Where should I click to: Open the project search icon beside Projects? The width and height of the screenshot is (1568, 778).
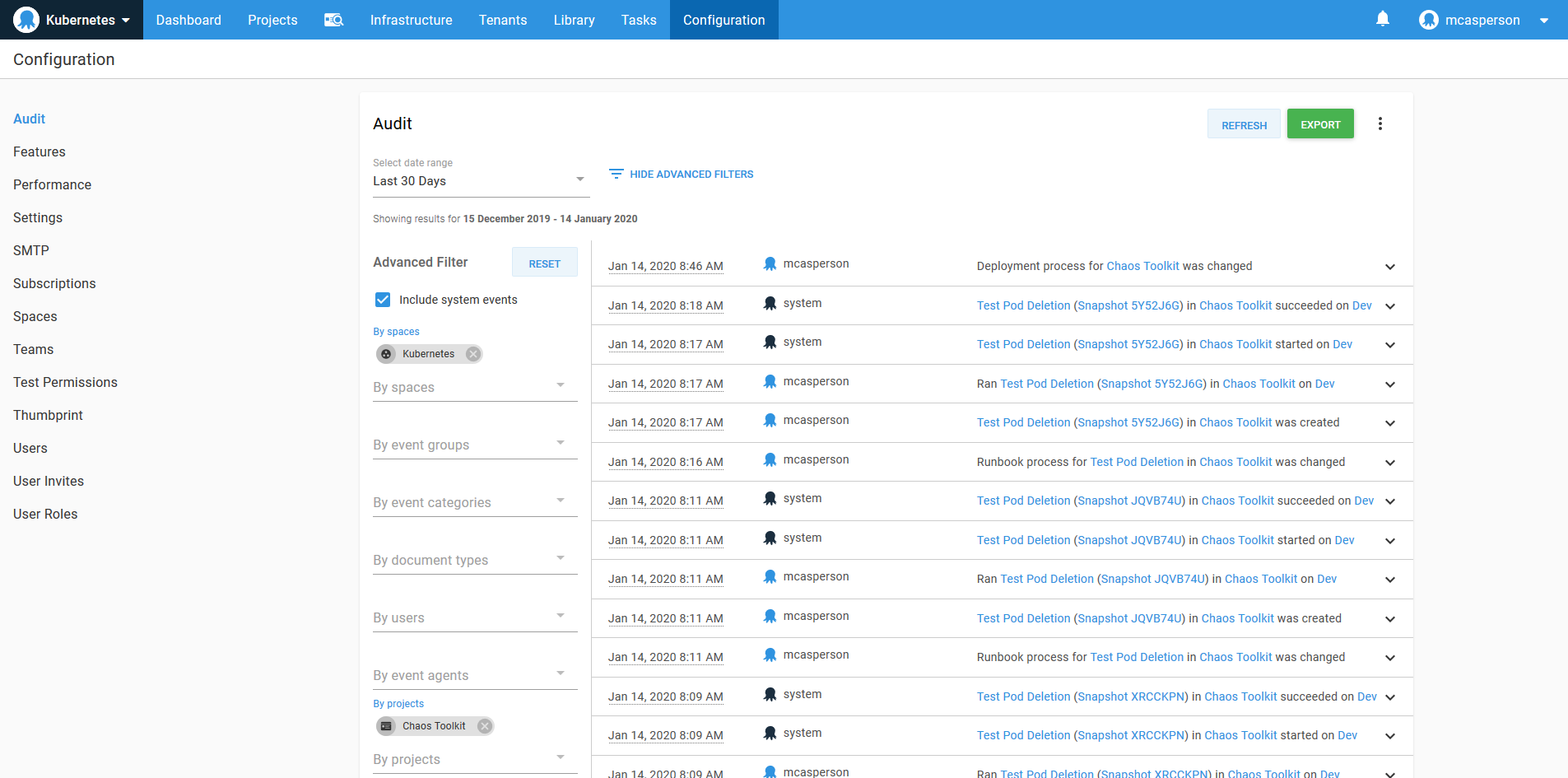pyautogui.click(x=334, y=20)
